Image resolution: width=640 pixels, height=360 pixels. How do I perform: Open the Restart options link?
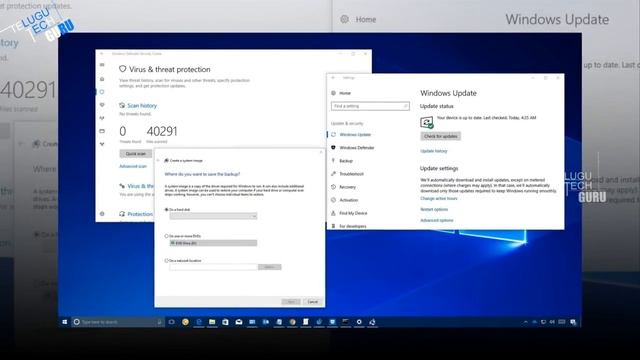(x=434, y=209)
